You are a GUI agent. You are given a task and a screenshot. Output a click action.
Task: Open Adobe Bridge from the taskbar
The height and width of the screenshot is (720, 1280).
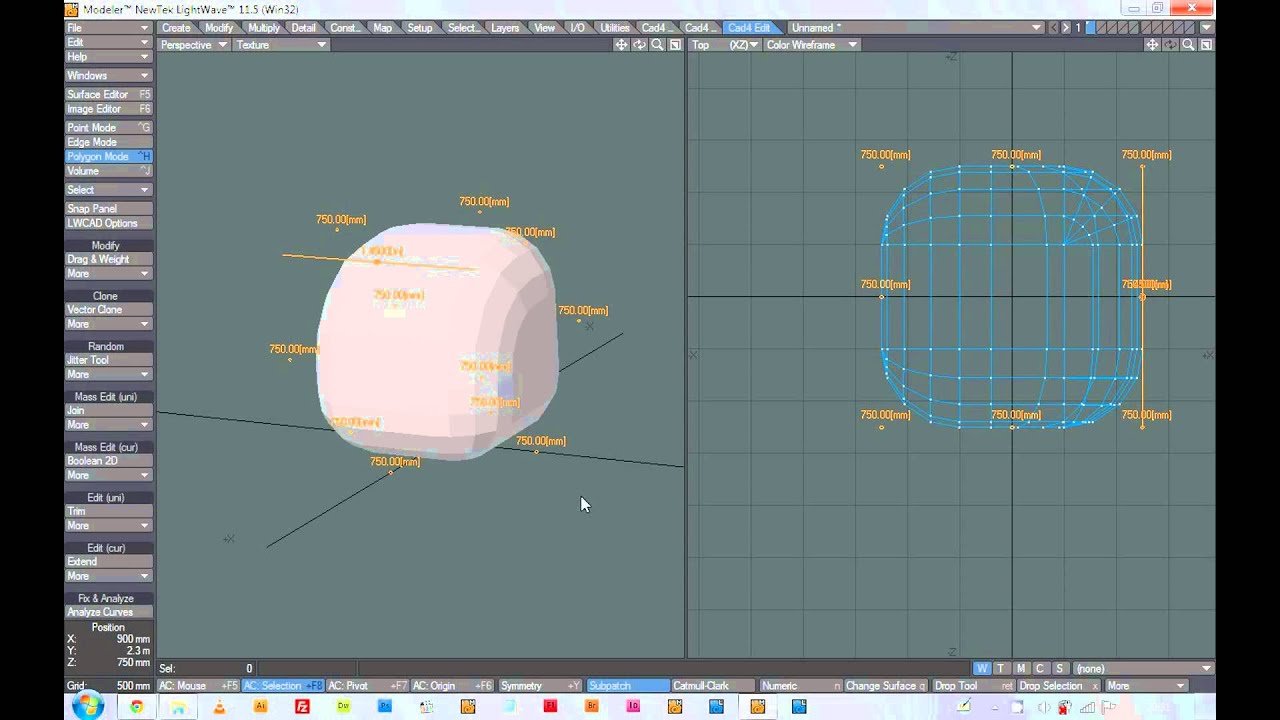pyautogui.click(x=592, y=707)
